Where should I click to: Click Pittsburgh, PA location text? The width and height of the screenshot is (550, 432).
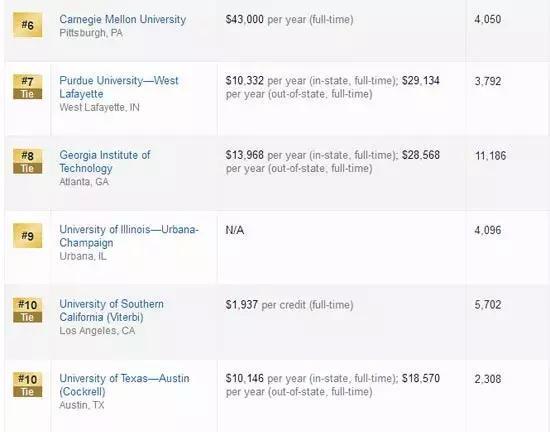91,33
